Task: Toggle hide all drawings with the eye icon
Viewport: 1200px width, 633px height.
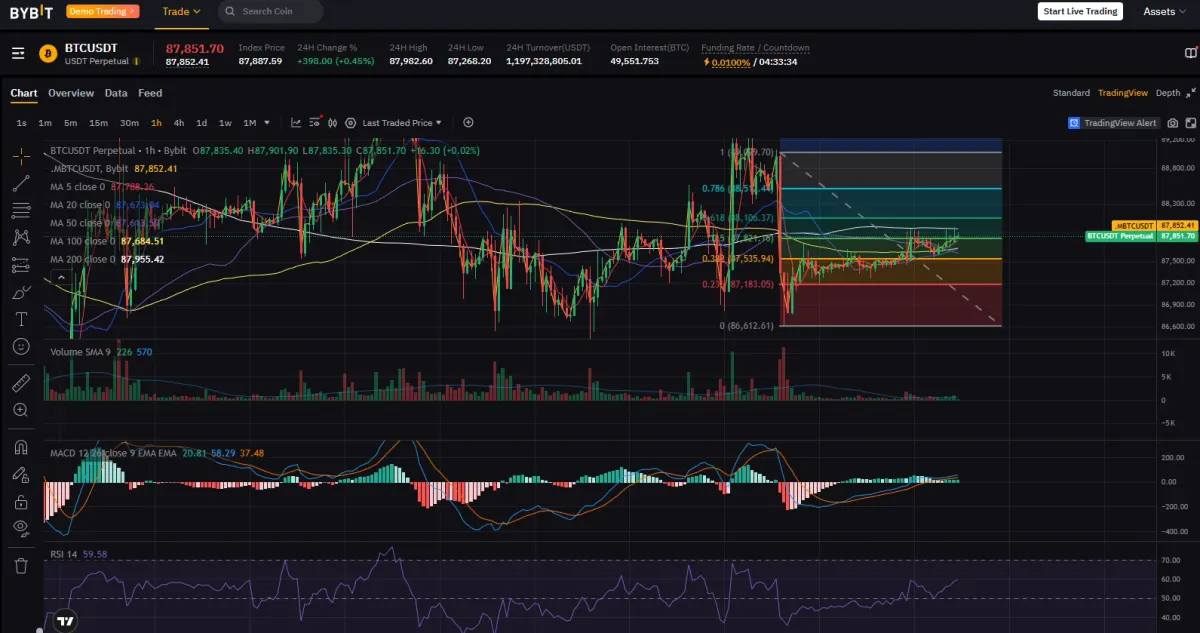Action: pos(21,528)
